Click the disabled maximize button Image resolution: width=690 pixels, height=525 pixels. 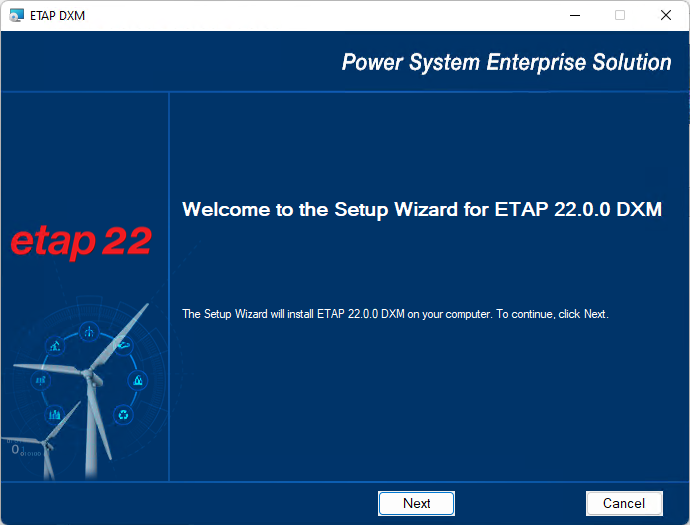click(x=620, y=15)
